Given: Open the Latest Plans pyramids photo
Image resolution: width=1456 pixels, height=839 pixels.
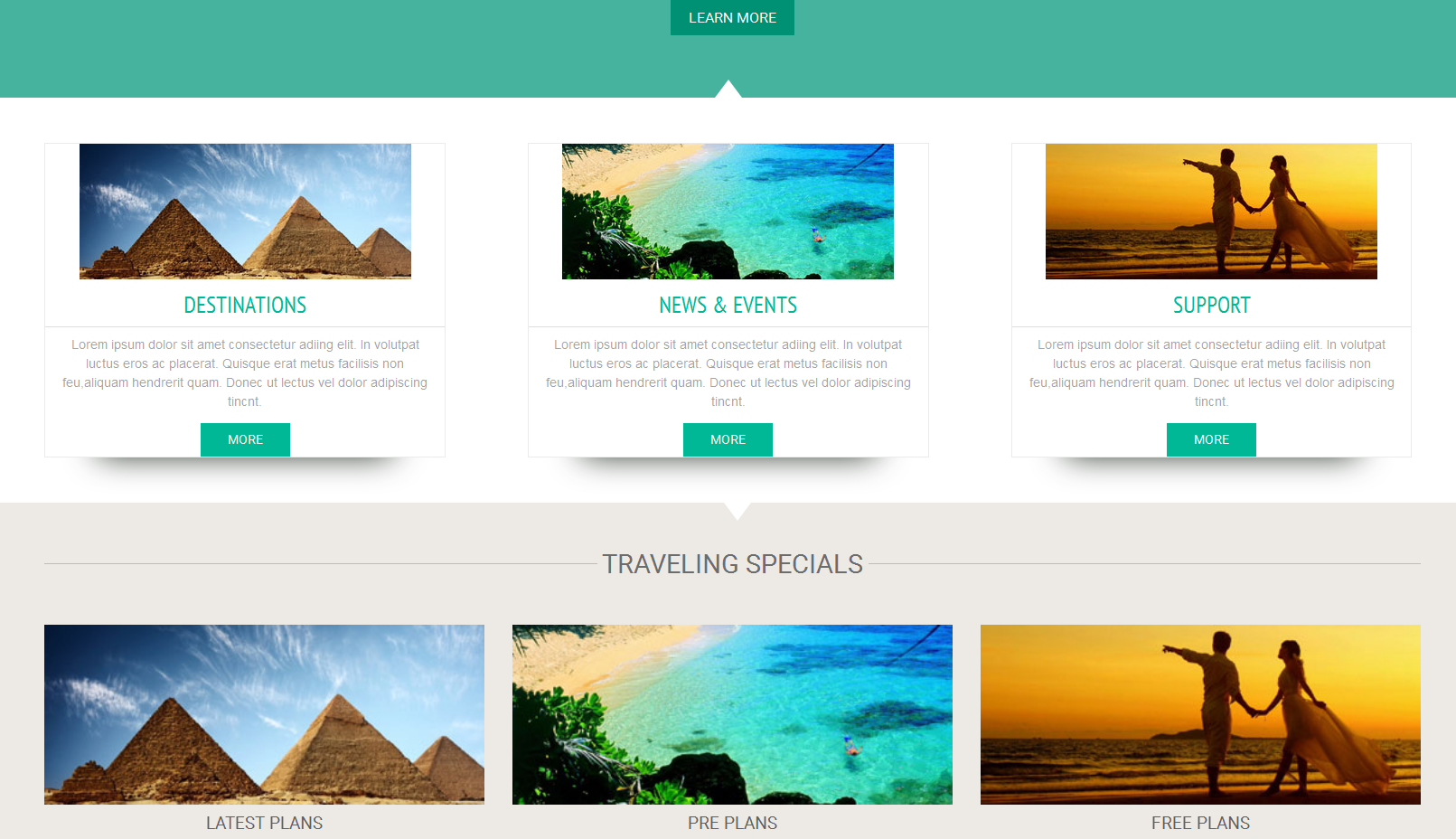Looking at the screenshot, I should [264, 714].
